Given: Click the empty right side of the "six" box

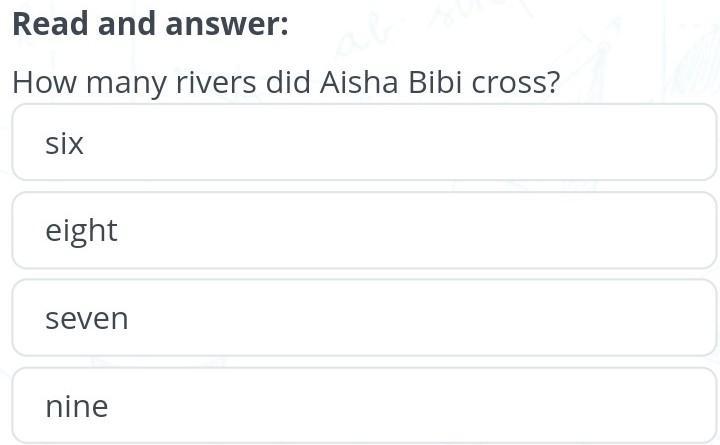Looking at the screenshot, I should pos(600,143).
